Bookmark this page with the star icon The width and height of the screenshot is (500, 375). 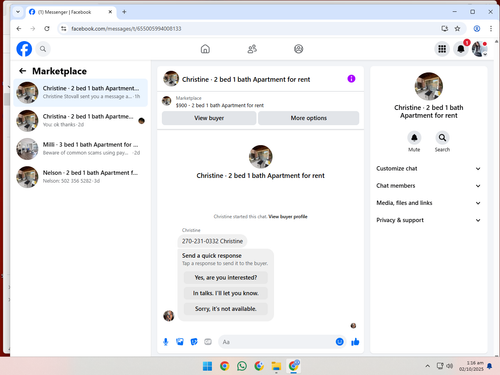point(457,29)
